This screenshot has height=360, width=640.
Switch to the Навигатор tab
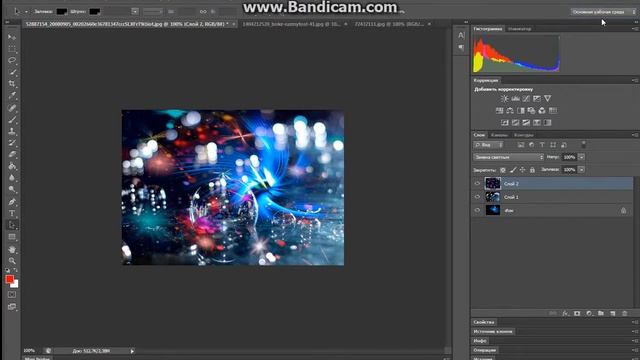(520, 29)
